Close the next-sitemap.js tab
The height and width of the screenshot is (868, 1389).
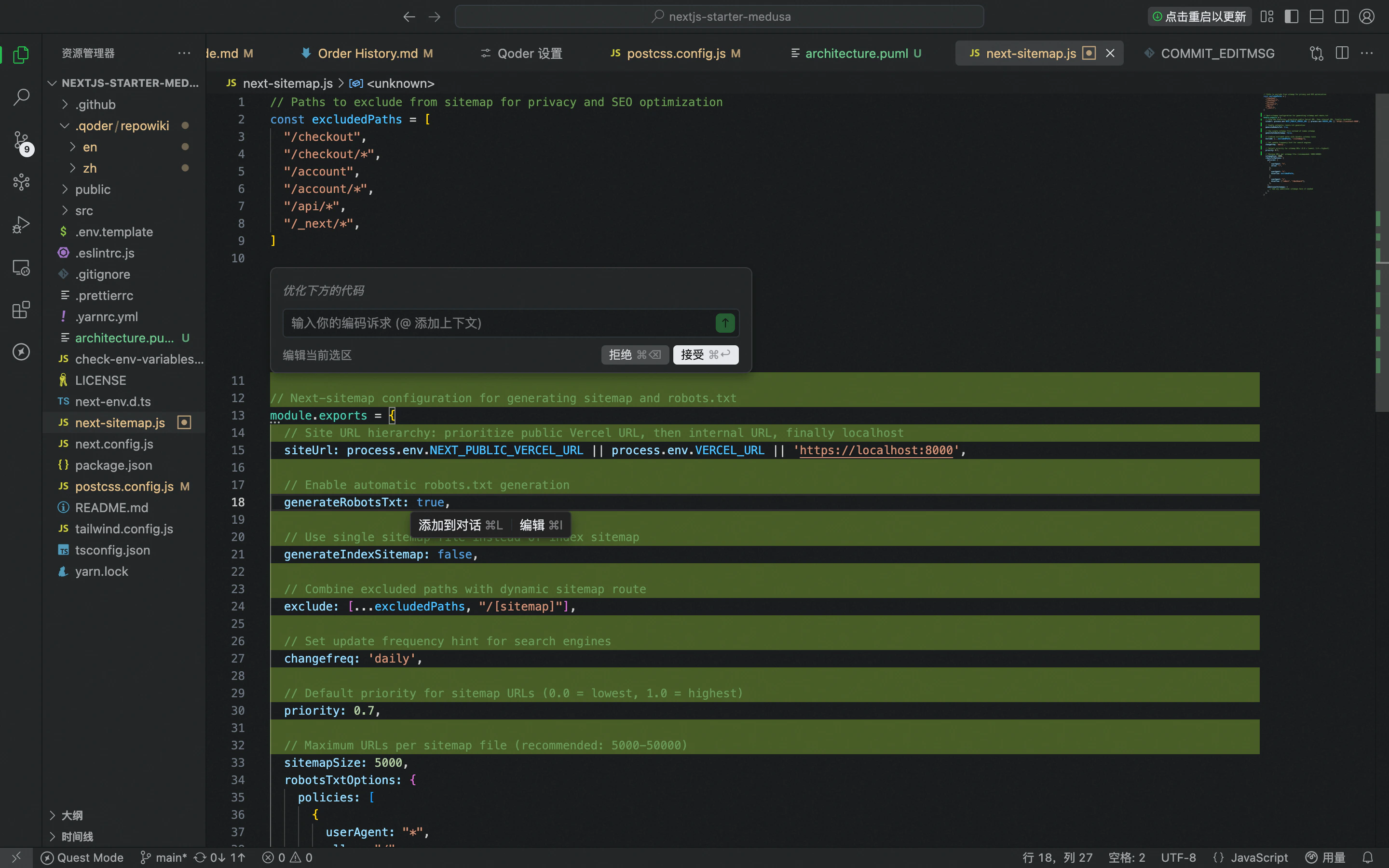coord(1110,54)
